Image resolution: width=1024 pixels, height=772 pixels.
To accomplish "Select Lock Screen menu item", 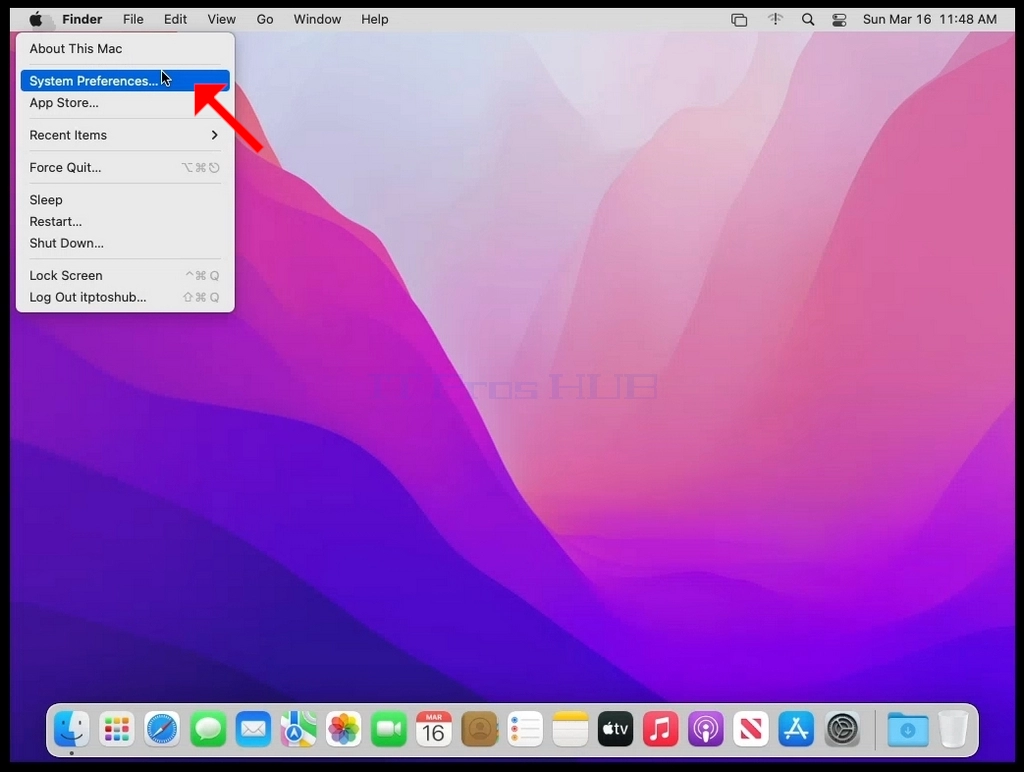I will point(125,276).
